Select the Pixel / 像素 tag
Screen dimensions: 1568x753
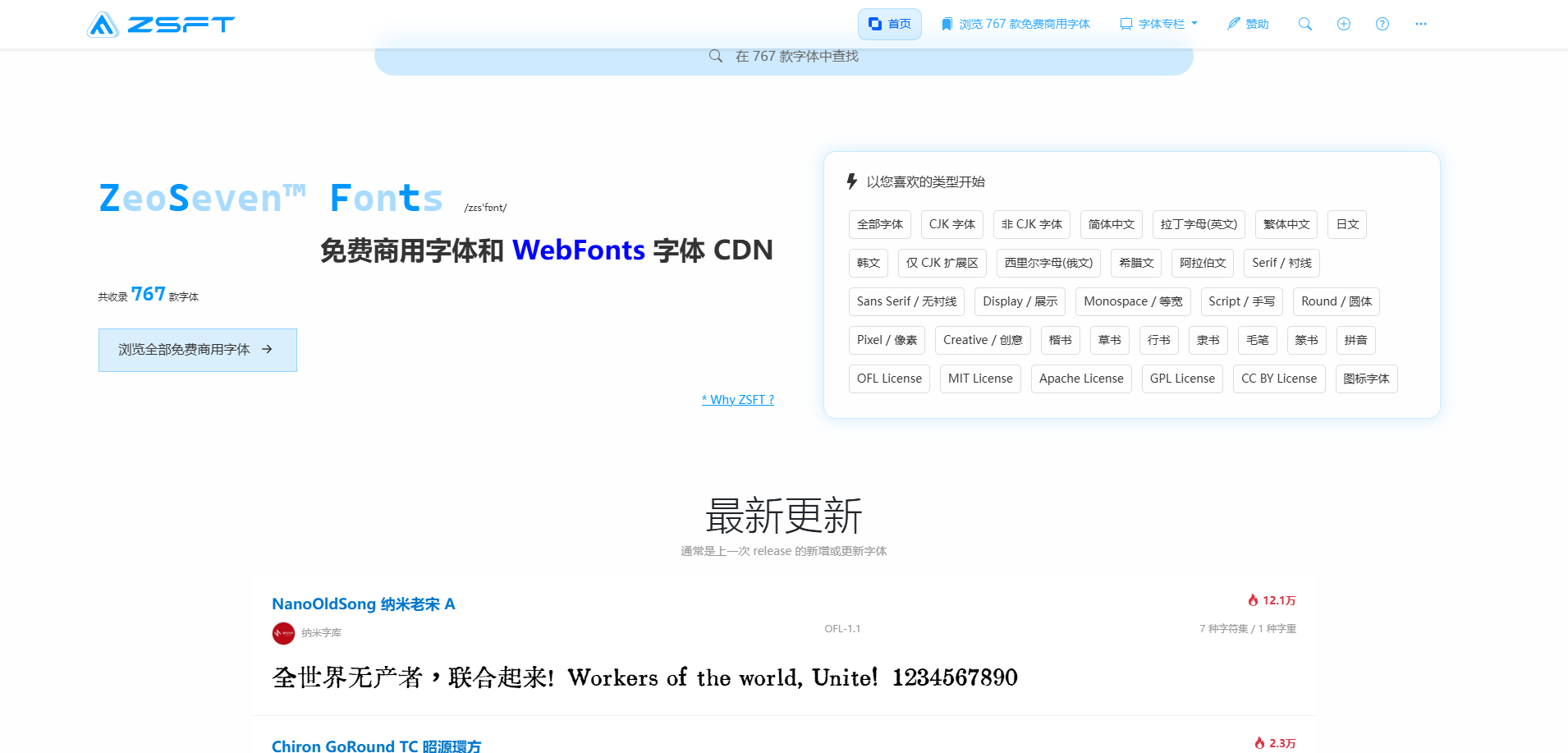[887, 340]
